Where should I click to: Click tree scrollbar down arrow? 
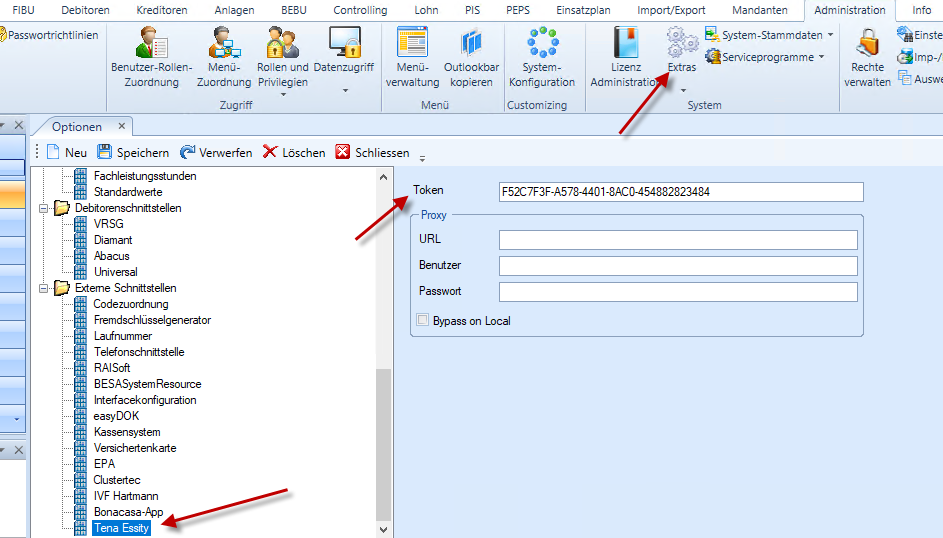click(384, 529)
